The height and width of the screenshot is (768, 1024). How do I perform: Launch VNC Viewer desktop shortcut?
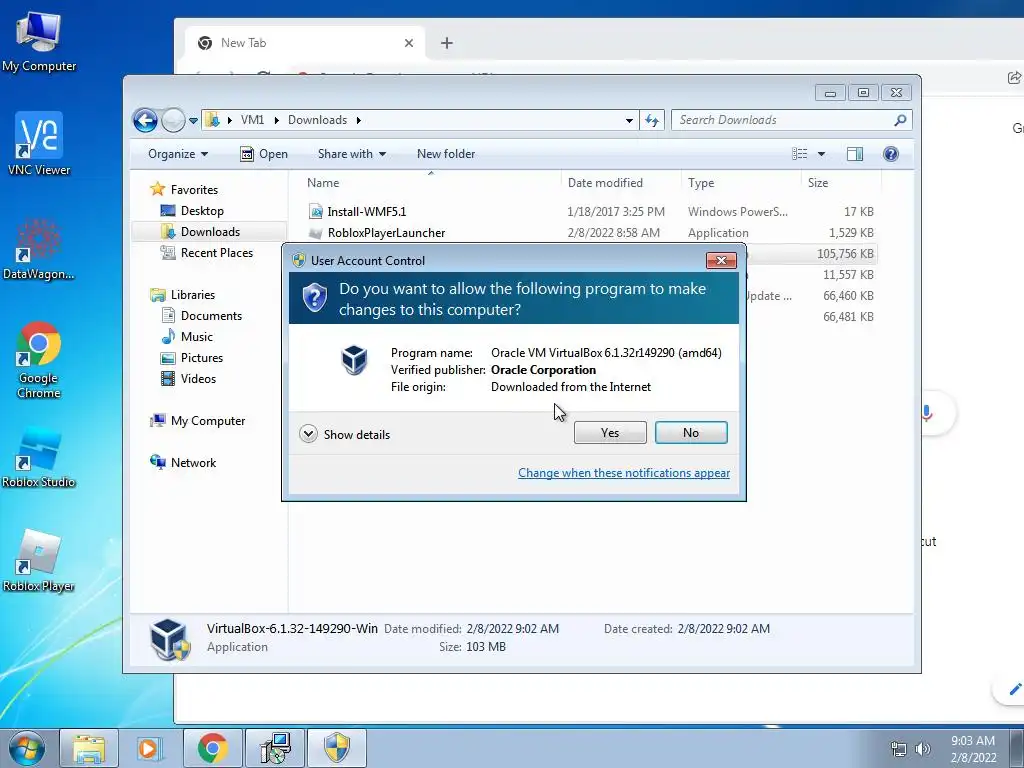click(39, 144)
